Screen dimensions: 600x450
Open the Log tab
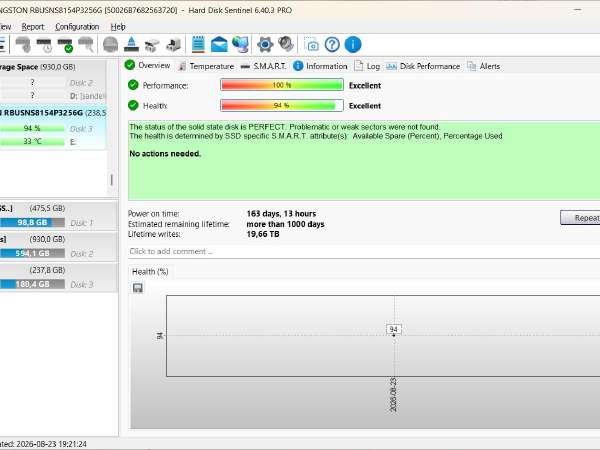[367, 66]
